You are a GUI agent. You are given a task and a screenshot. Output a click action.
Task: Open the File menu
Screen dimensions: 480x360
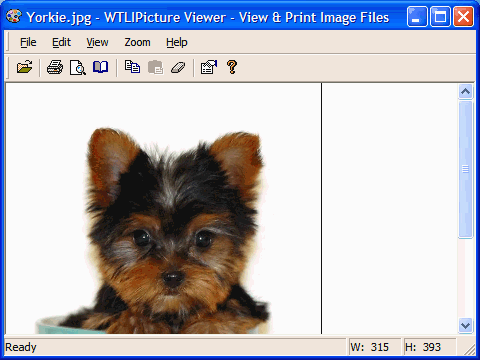[28, 42]
